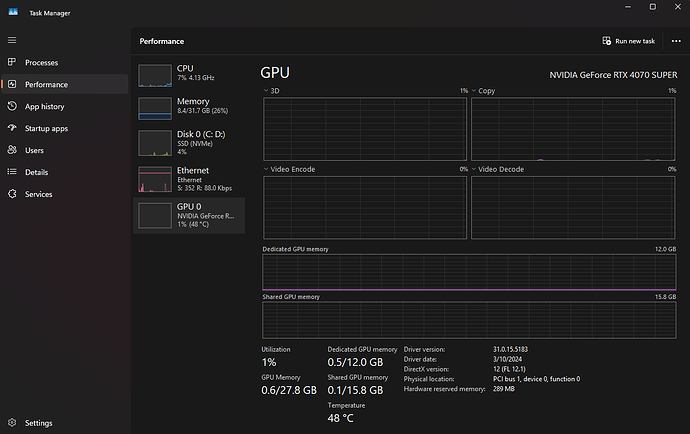The image size is (690, 434).
Task: Click the Processes icon in sidebar
Action: tap(13, 62)
